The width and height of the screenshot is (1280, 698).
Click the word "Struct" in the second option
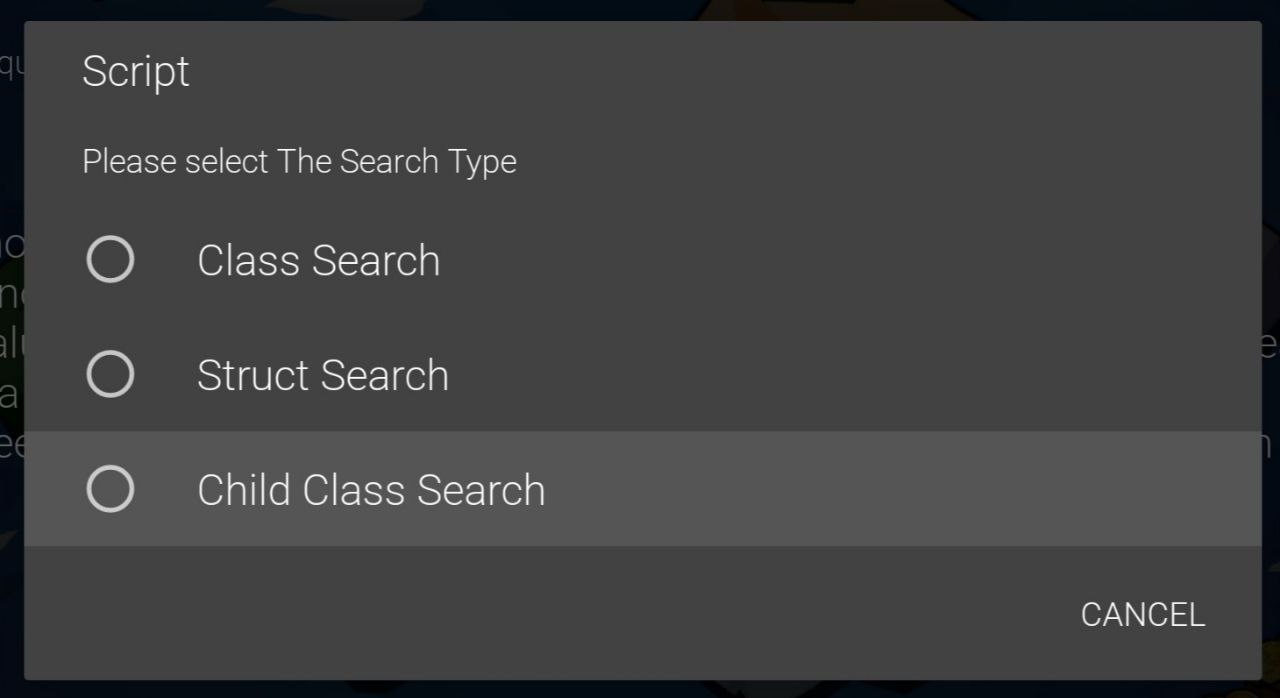point(253,376)
